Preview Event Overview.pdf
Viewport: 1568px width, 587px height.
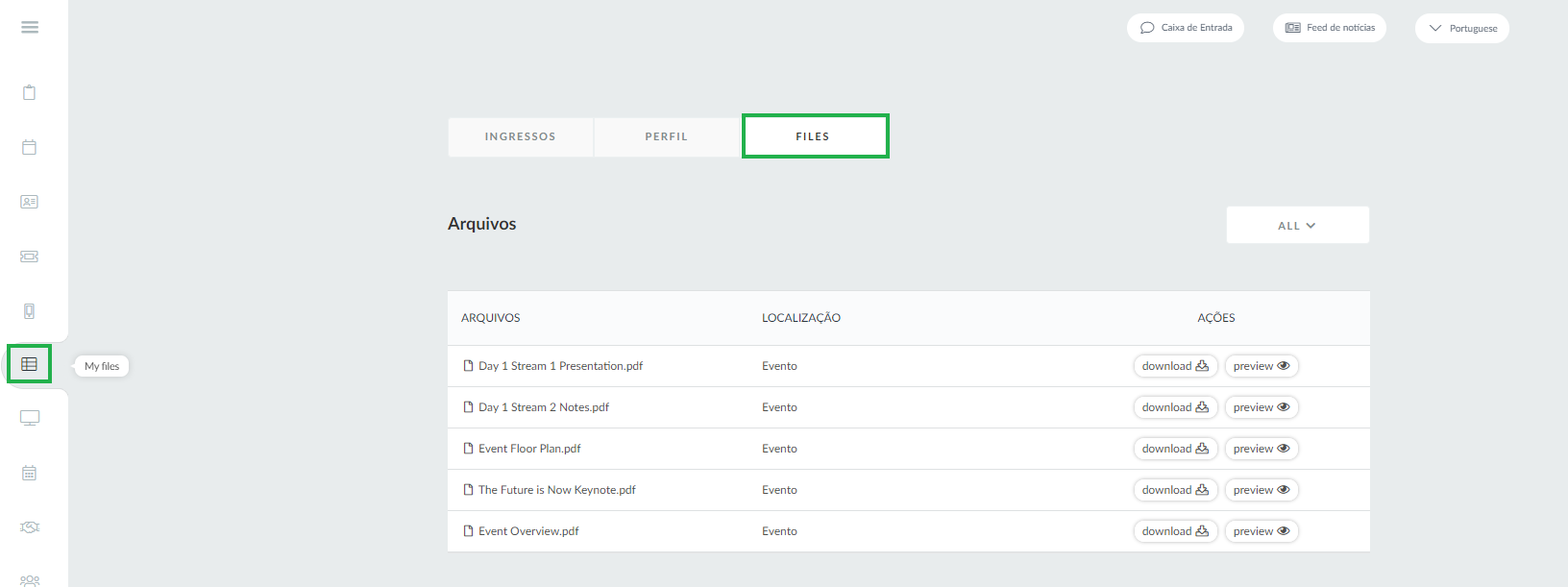(1262, 531)
